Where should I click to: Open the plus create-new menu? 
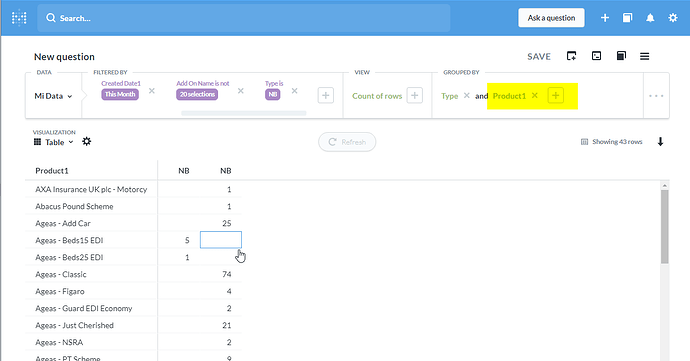pos(605,18)
